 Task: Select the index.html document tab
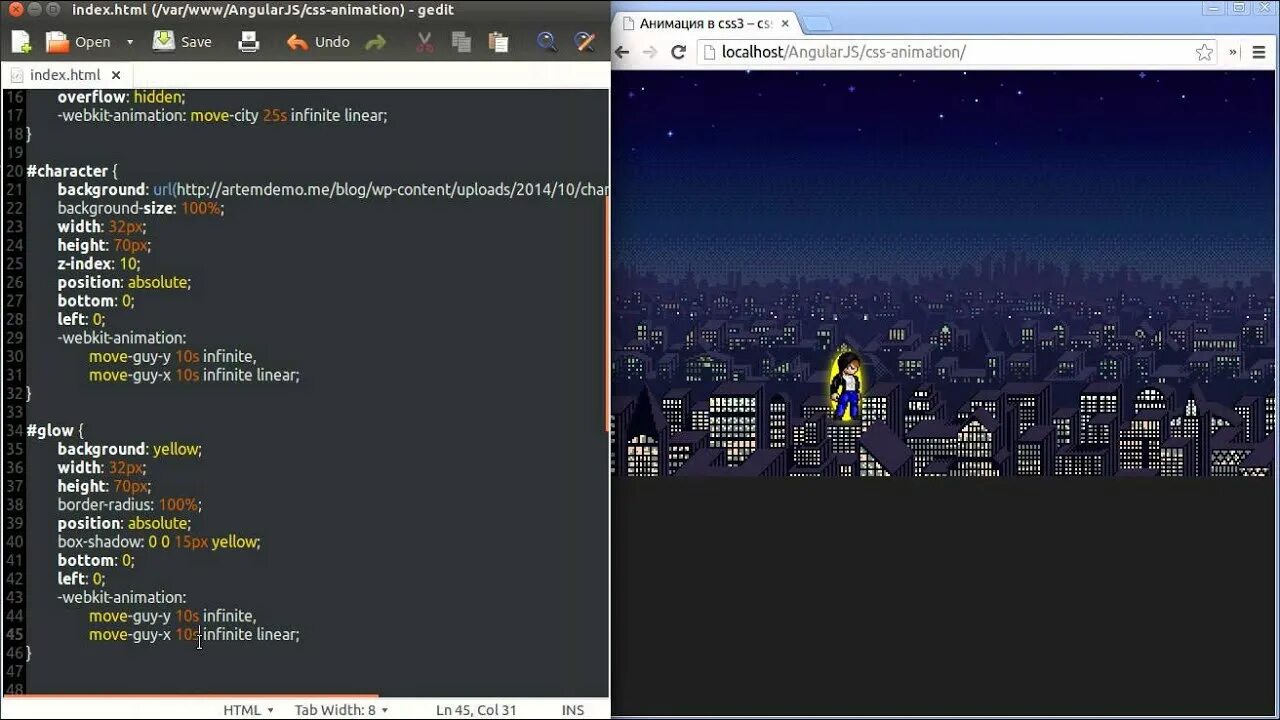pos(65,75)
